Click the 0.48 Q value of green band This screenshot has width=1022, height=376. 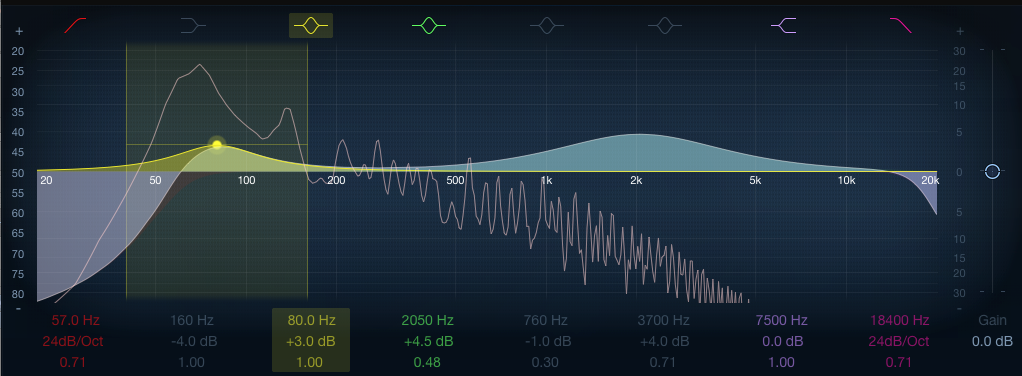428,362
